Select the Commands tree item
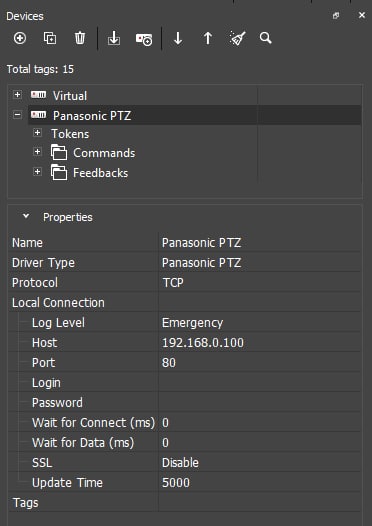This screenshot has height=526, width=372. tap(104, 153)
